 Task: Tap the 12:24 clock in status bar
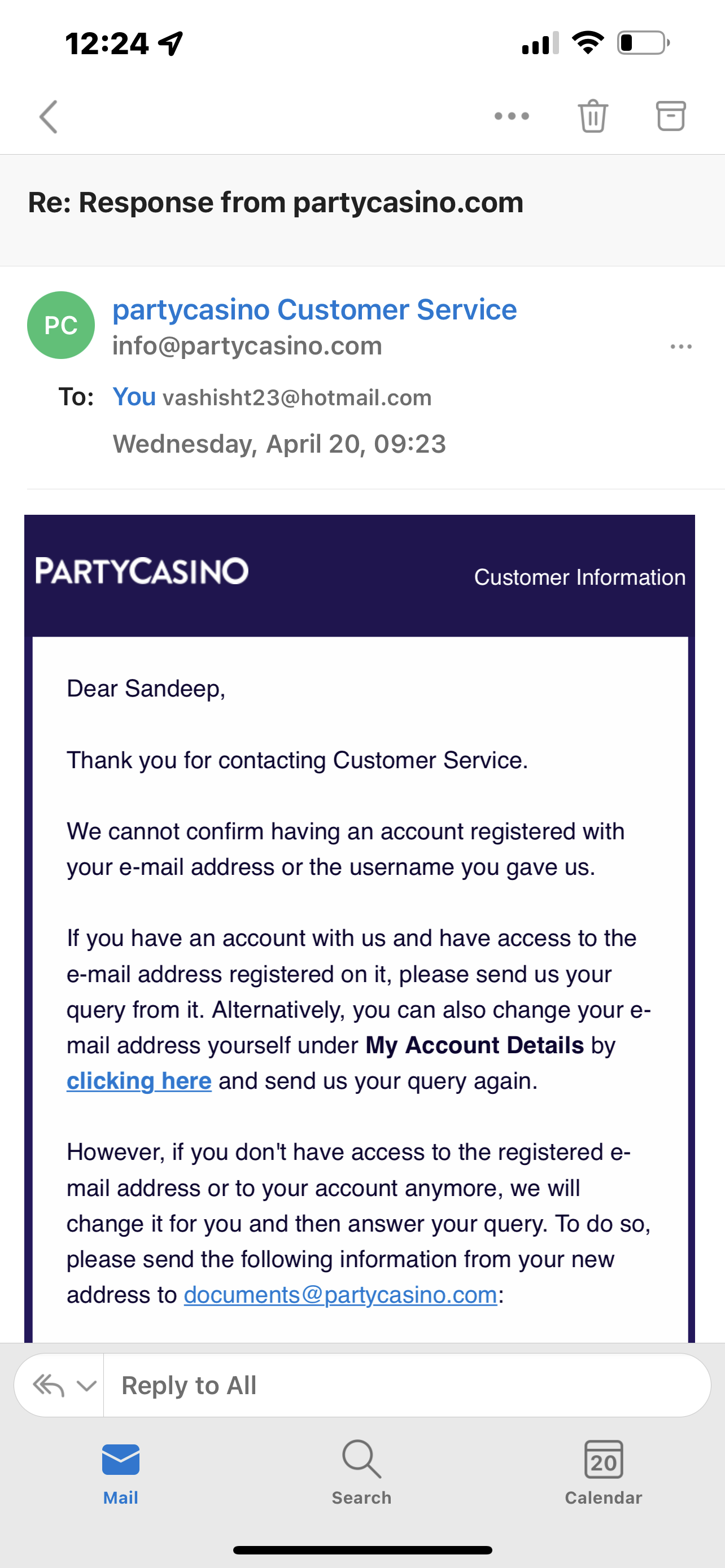pos(107,44)
